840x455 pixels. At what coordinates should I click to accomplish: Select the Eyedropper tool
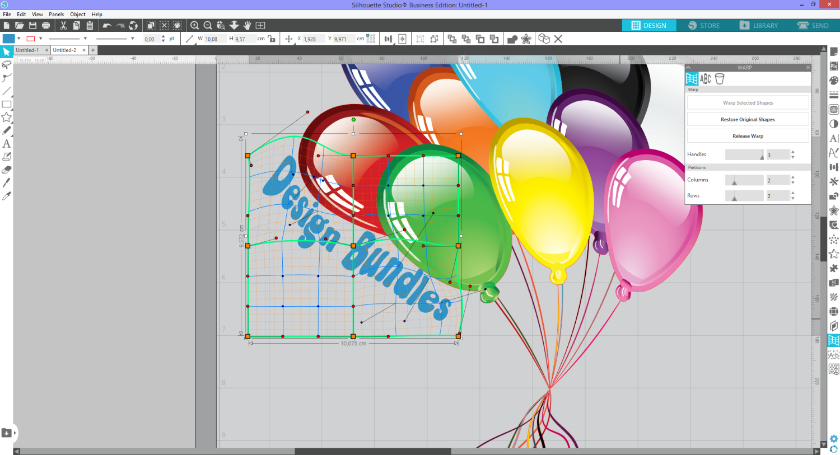(x=6, y=196)
